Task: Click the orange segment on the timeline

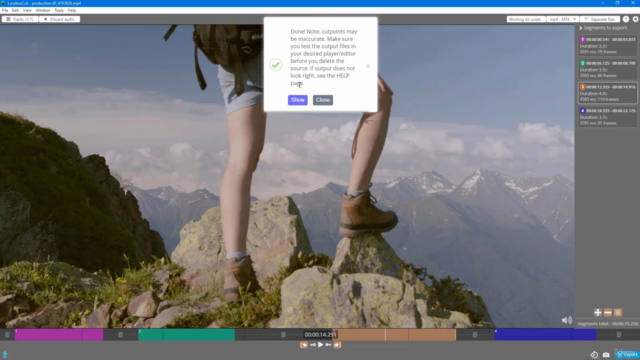Action: click(394, 335)
